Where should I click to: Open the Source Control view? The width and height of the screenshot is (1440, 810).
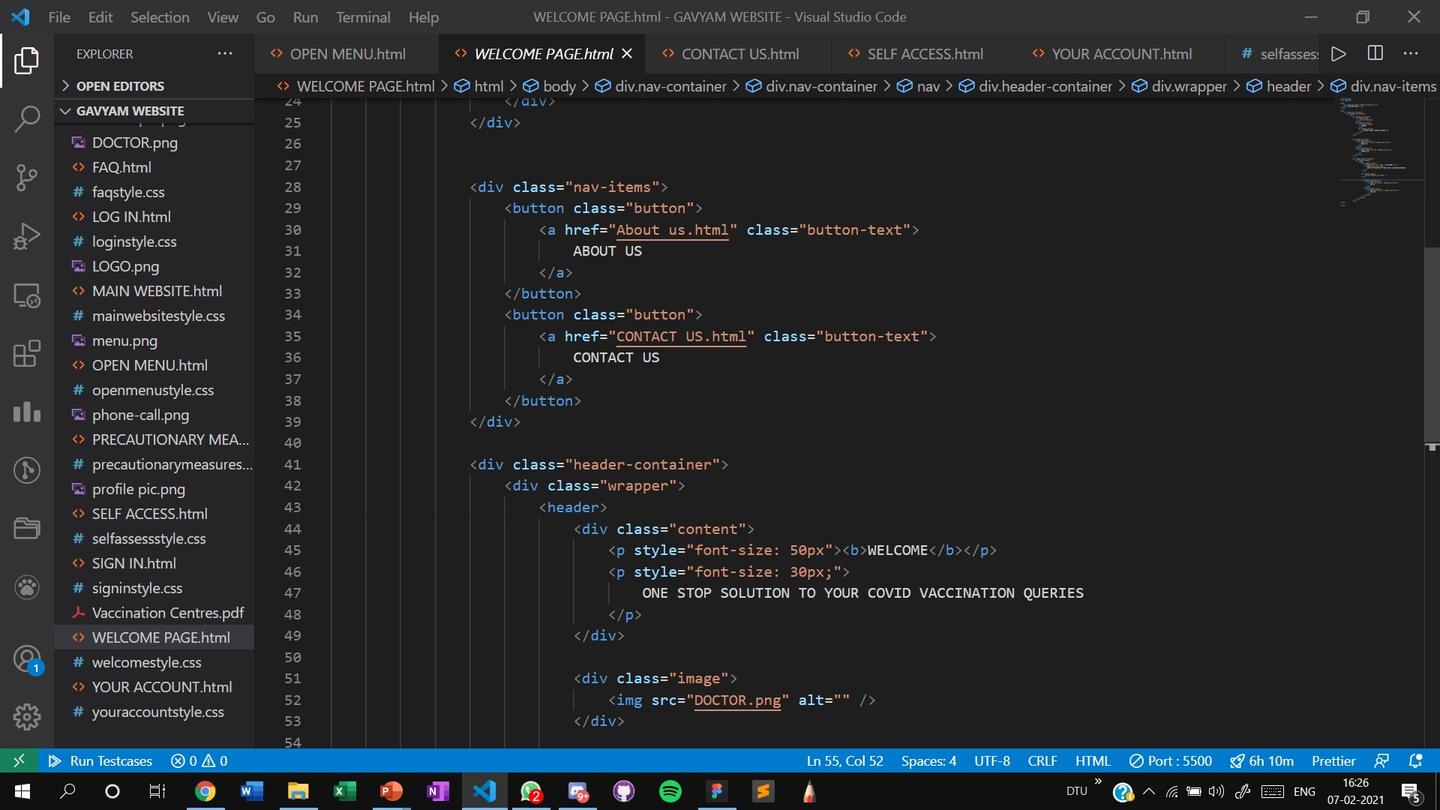[x=27, y=178]
